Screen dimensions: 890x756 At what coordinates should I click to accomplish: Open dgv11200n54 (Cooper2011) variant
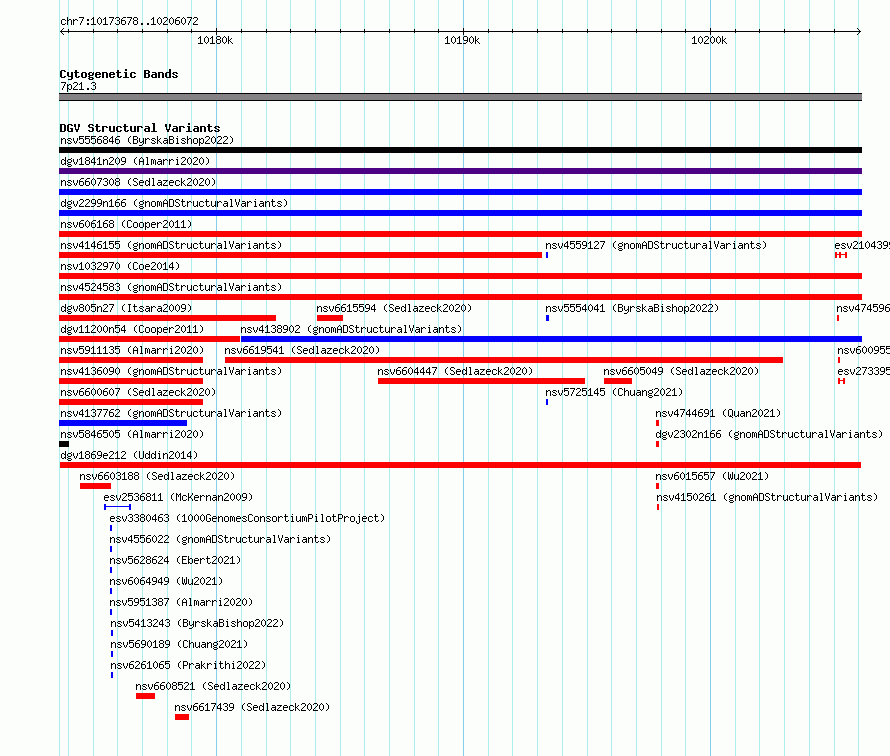[132, 329]
